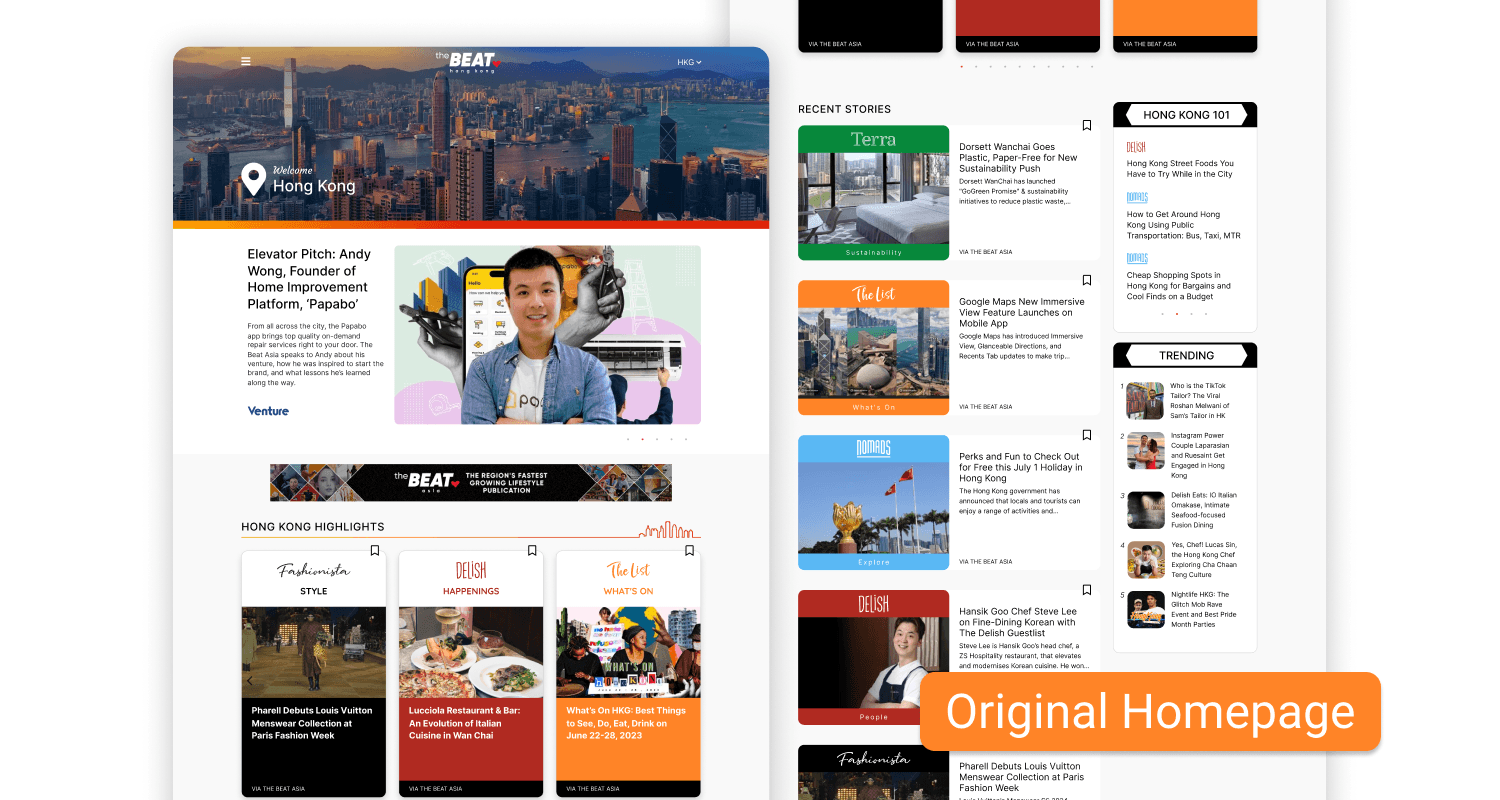The image size is (1500, 800).
Task: Open trending TikTok Tailor Roshan Melwani story
Action: point(1198,400)
